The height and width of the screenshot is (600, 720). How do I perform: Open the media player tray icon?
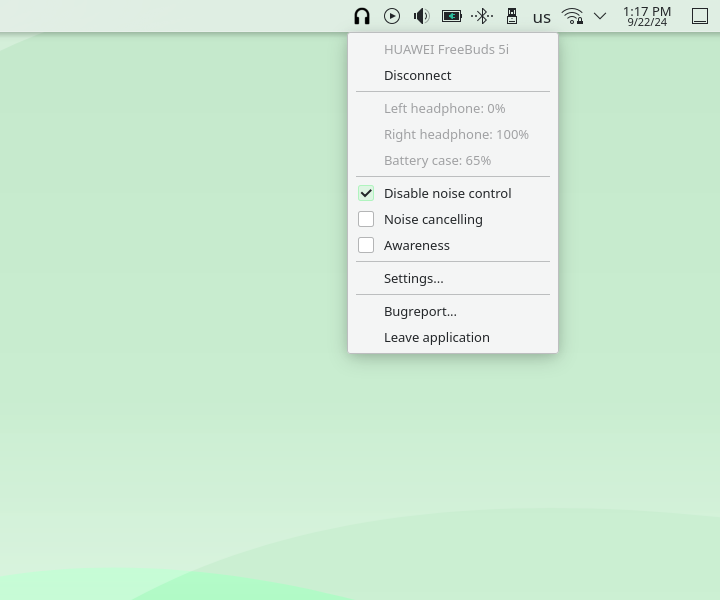[392, 17]
